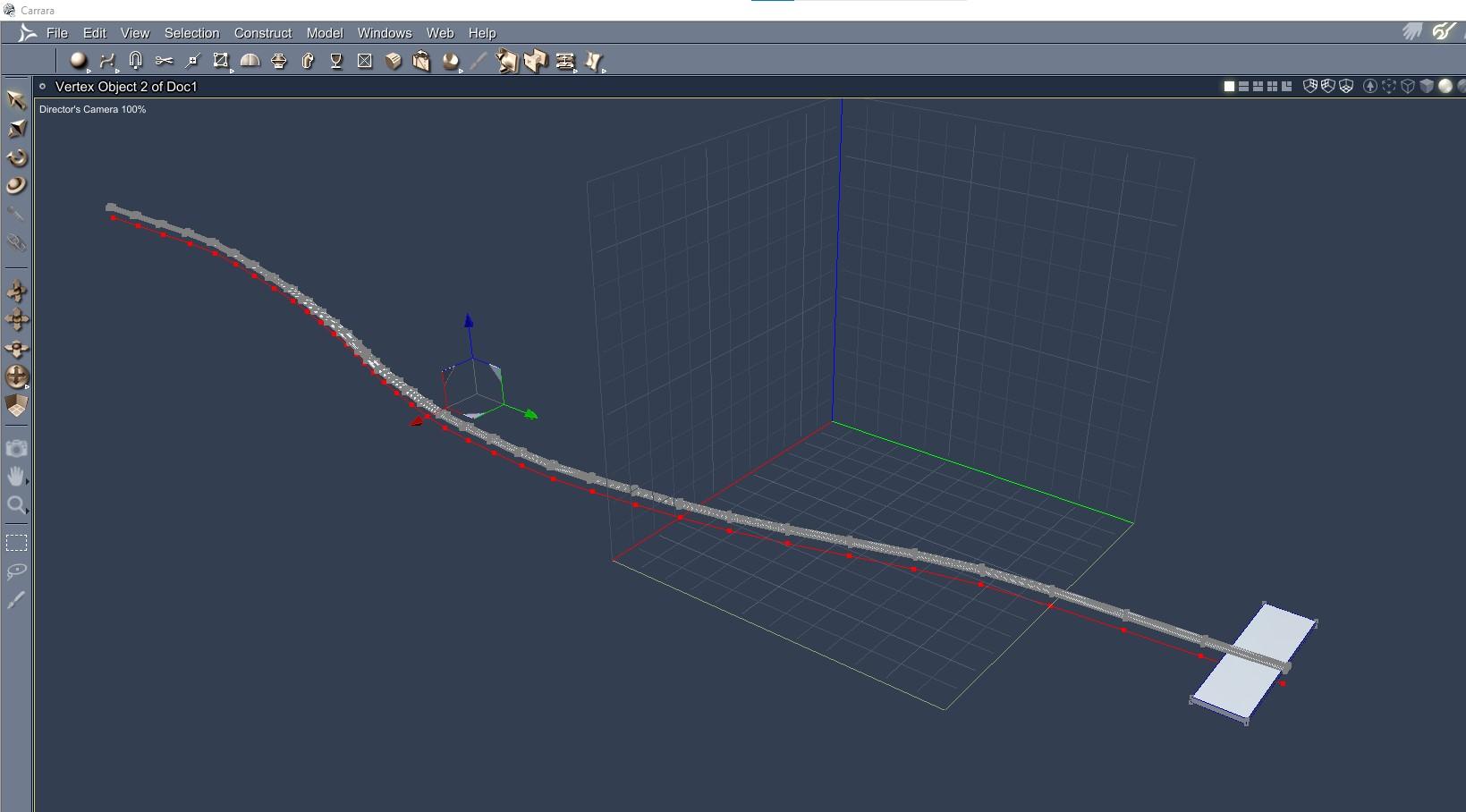Select the goblet-shaped sweep tool
Viewport: 1466px width, 812px height.
coord(336,60)
